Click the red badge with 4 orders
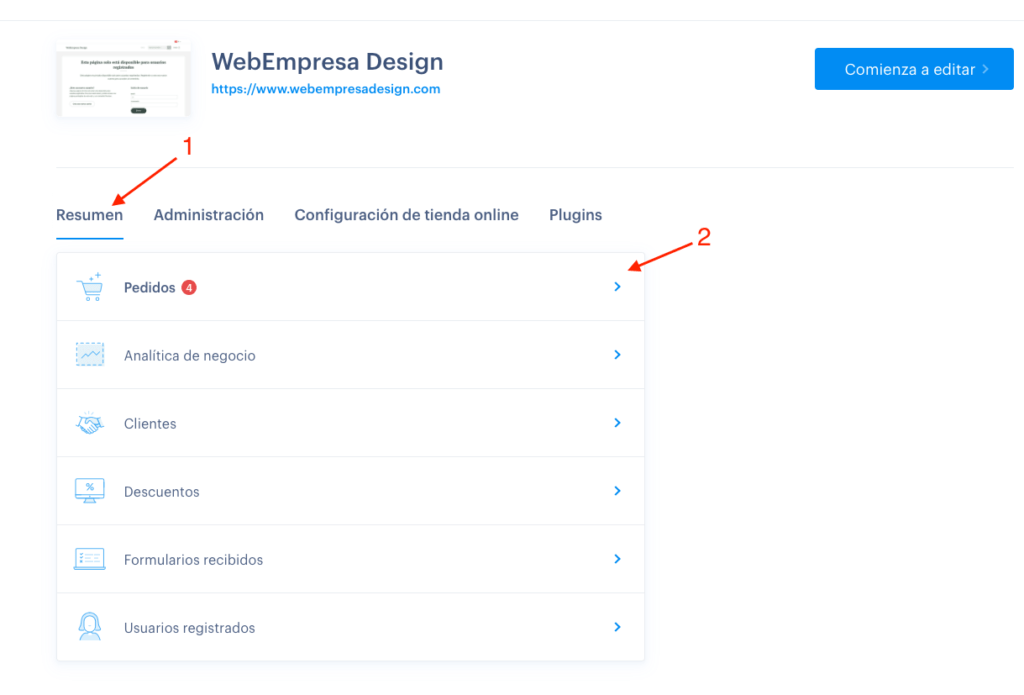 (189, 287)
